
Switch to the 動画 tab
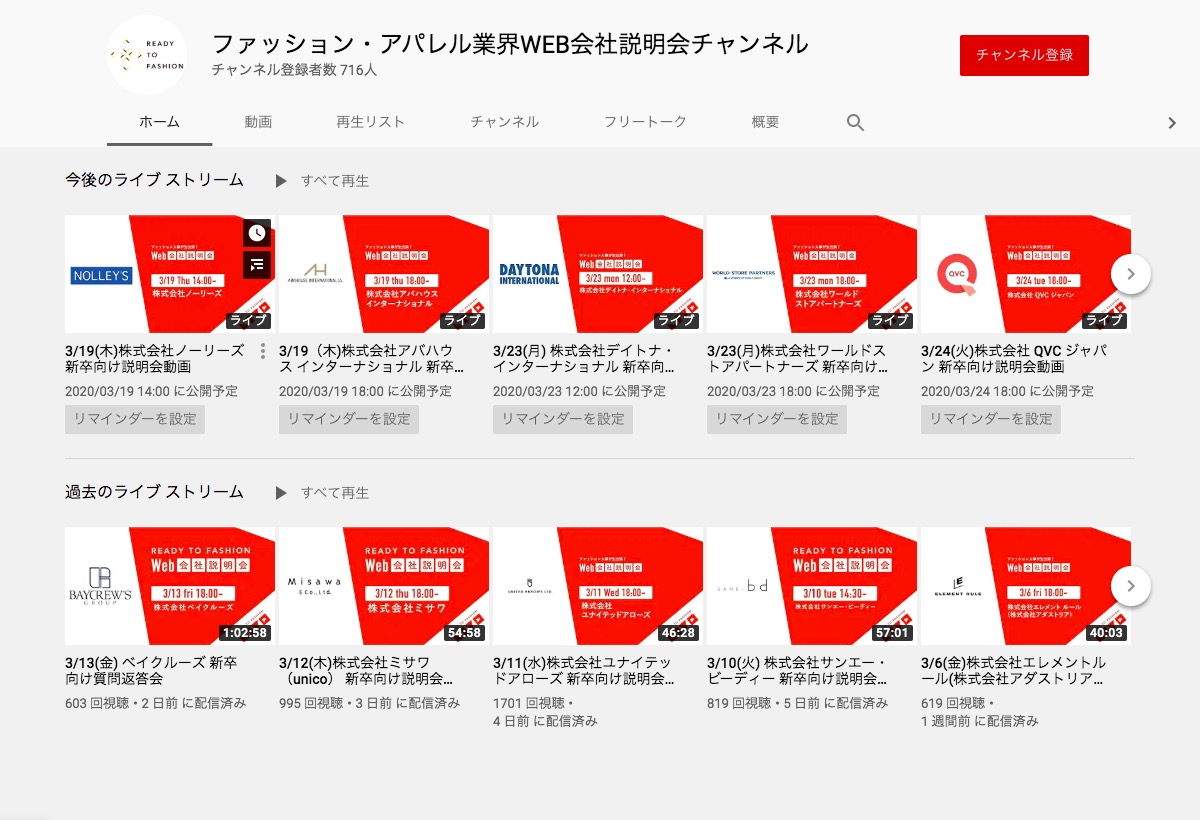pyautogui.click(x=258, y=122)
